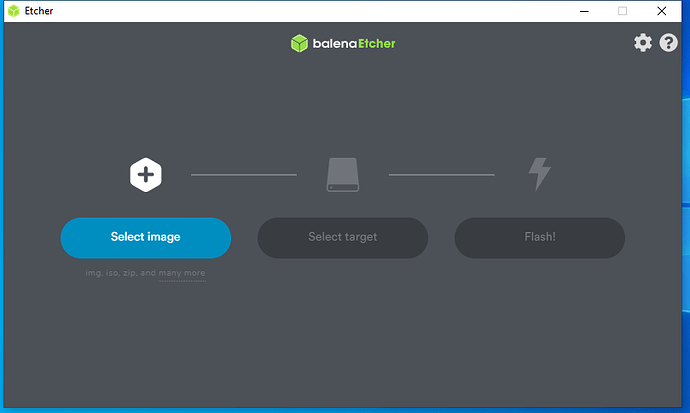Click the balenaEtcher logo
The width and height of the screenshot is (690, 413).
(343, 44)
